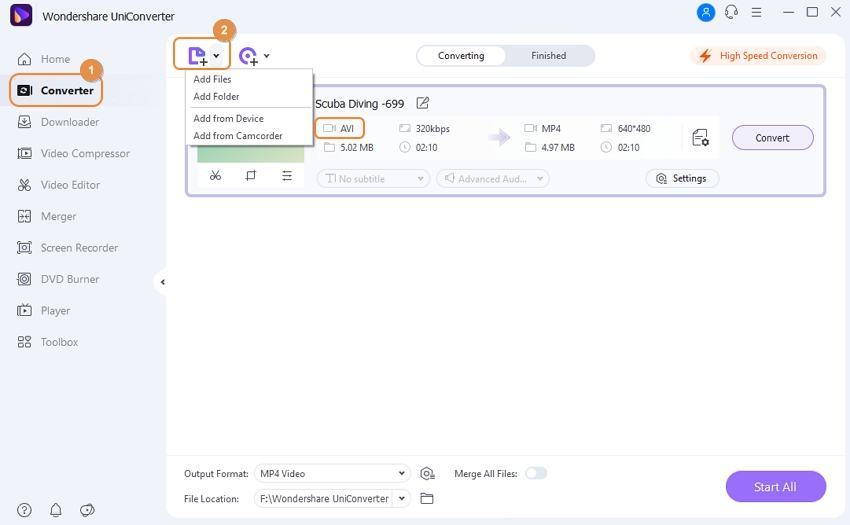850x525 pixels.
Task: Open the Player section
Action: 43,311
